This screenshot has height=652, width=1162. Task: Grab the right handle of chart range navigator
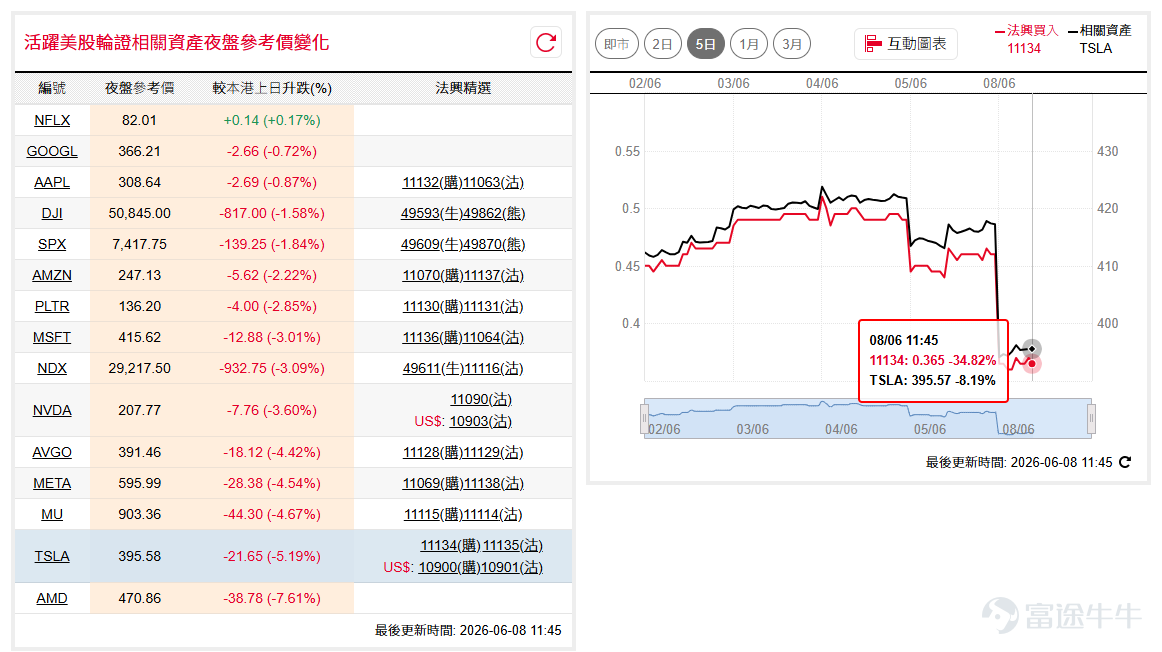click(x=1091, y=419)
